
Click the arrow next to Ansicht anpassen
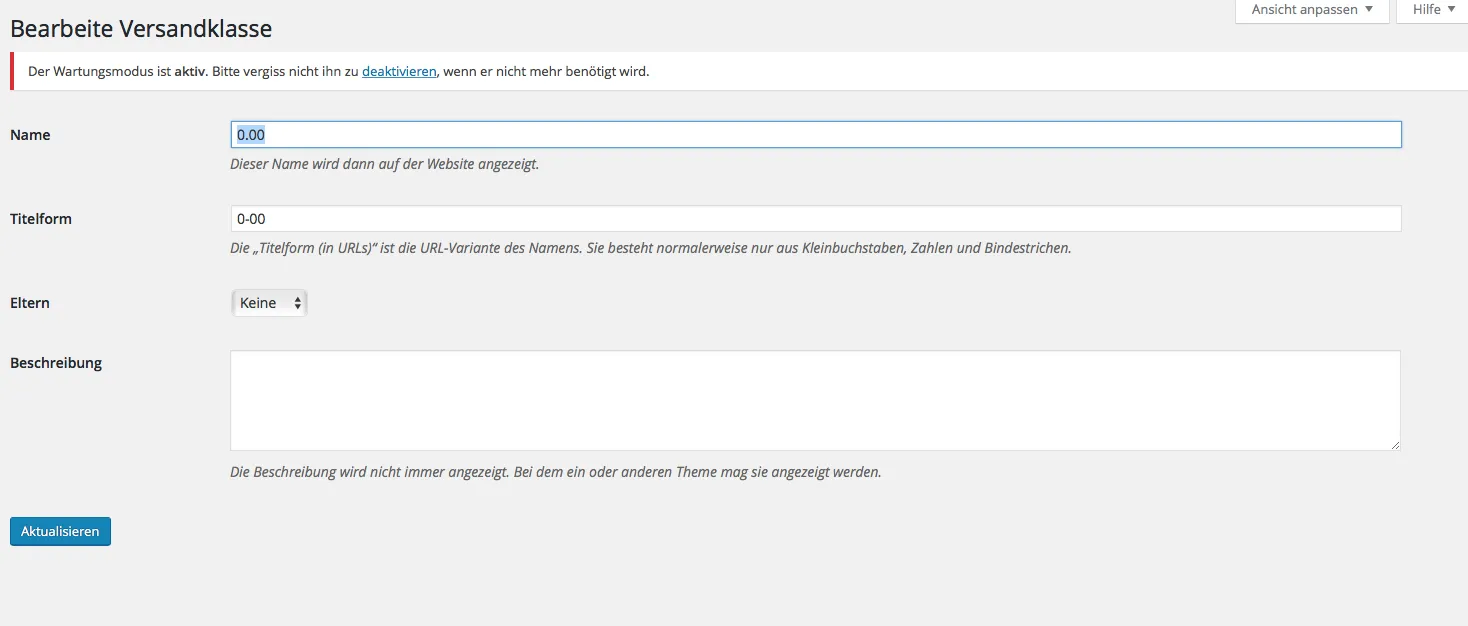1368,9
